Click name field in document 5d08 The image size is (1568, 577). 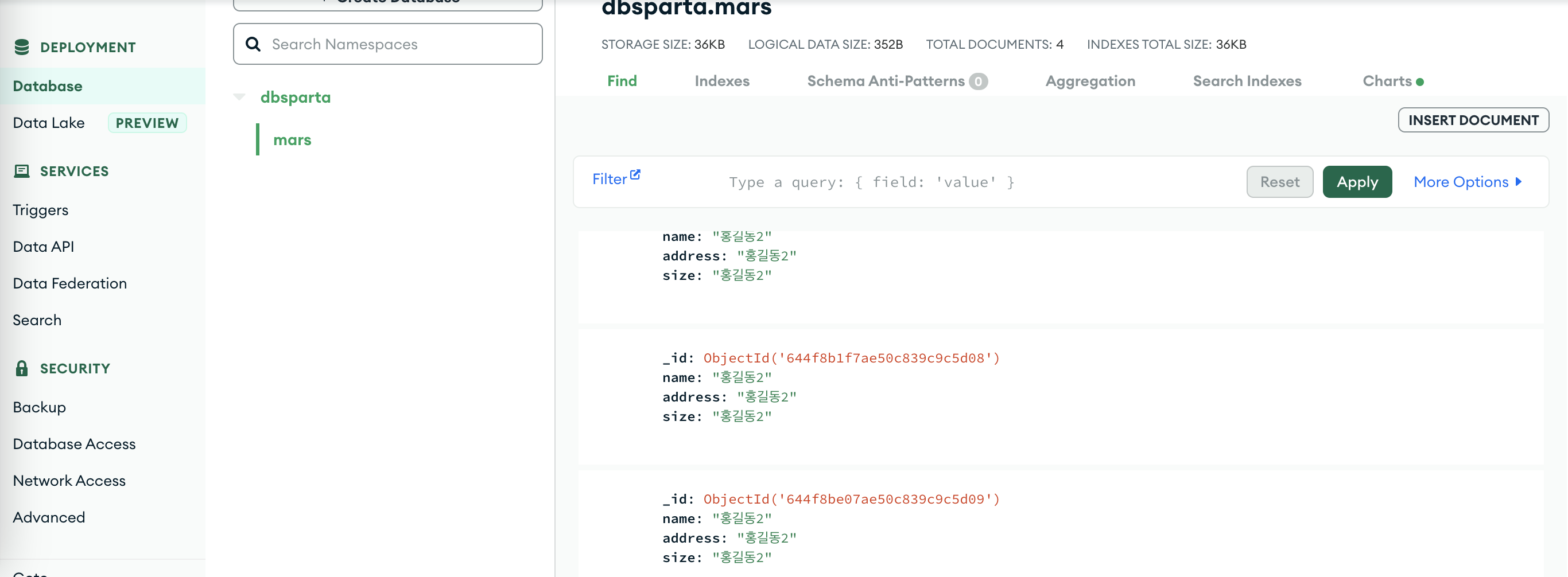717,377
